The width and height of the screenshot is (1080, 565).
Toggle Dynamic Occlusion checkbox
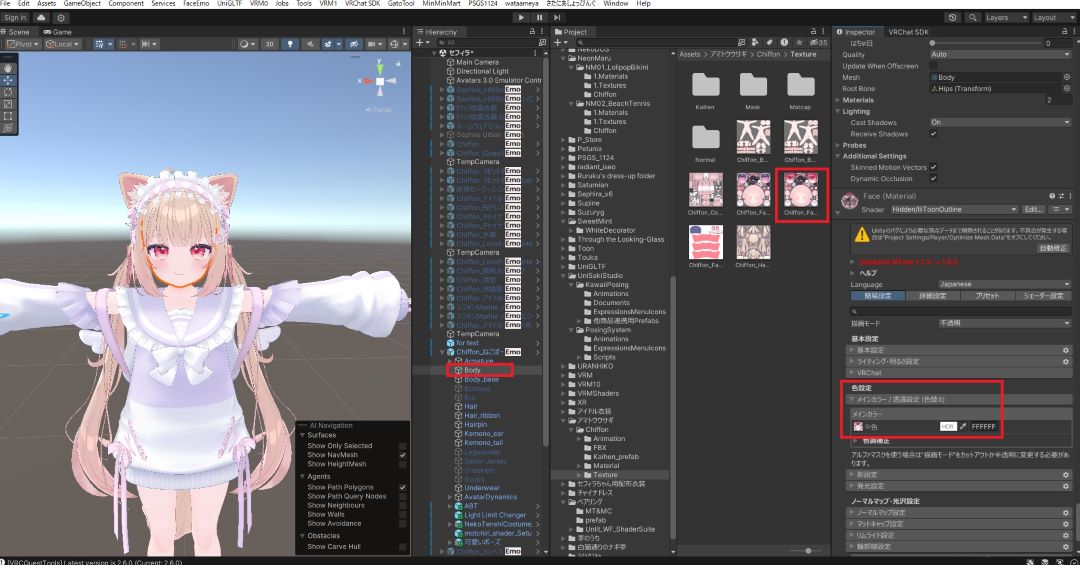(x=934, y=178)
